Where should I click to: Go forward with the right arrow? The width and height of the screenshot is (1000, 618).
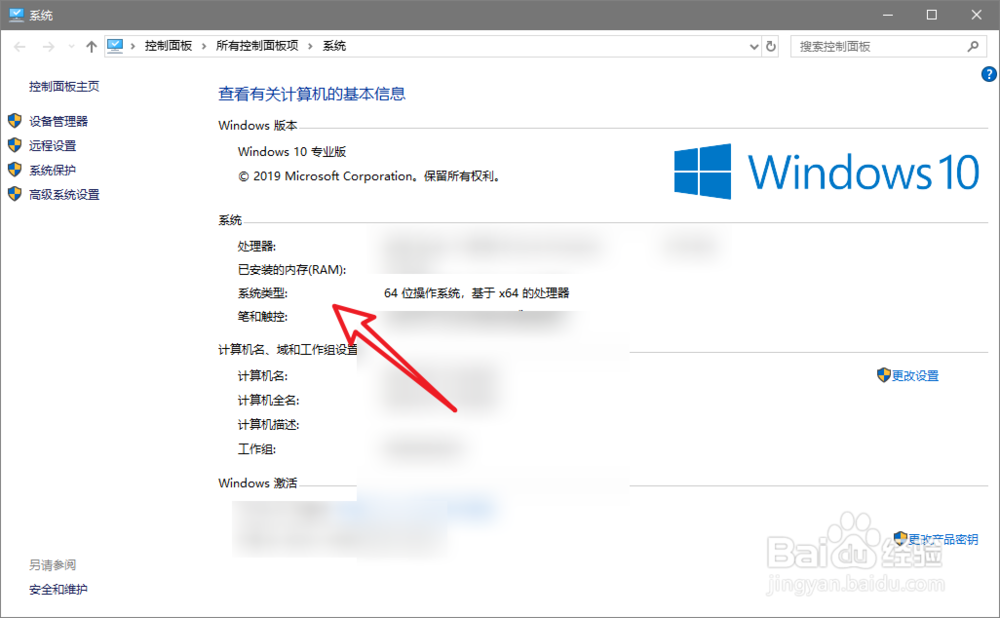point(48,47)
